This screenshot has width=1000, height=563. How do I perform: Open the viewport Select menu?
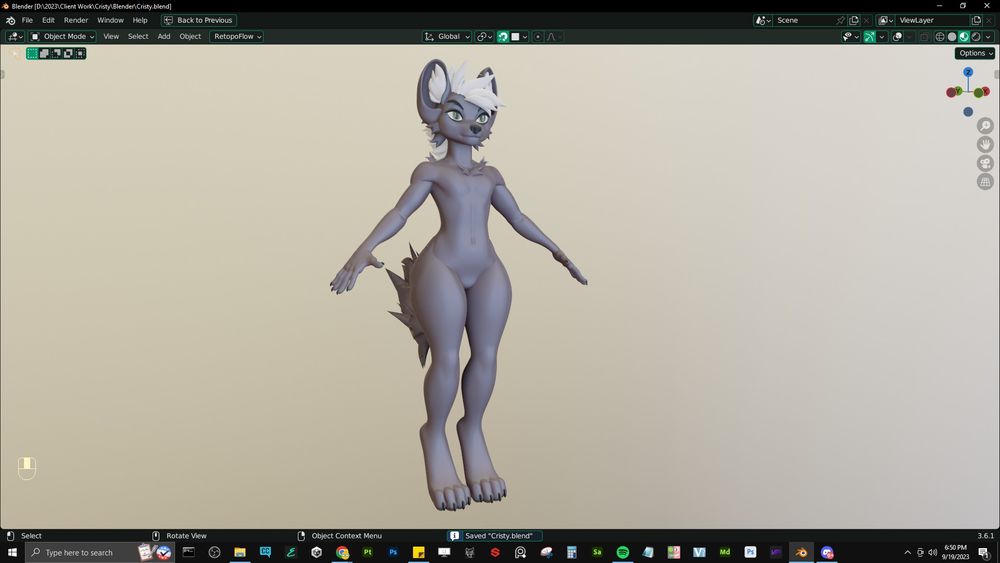pyautogui.click(x=138, y=36)
